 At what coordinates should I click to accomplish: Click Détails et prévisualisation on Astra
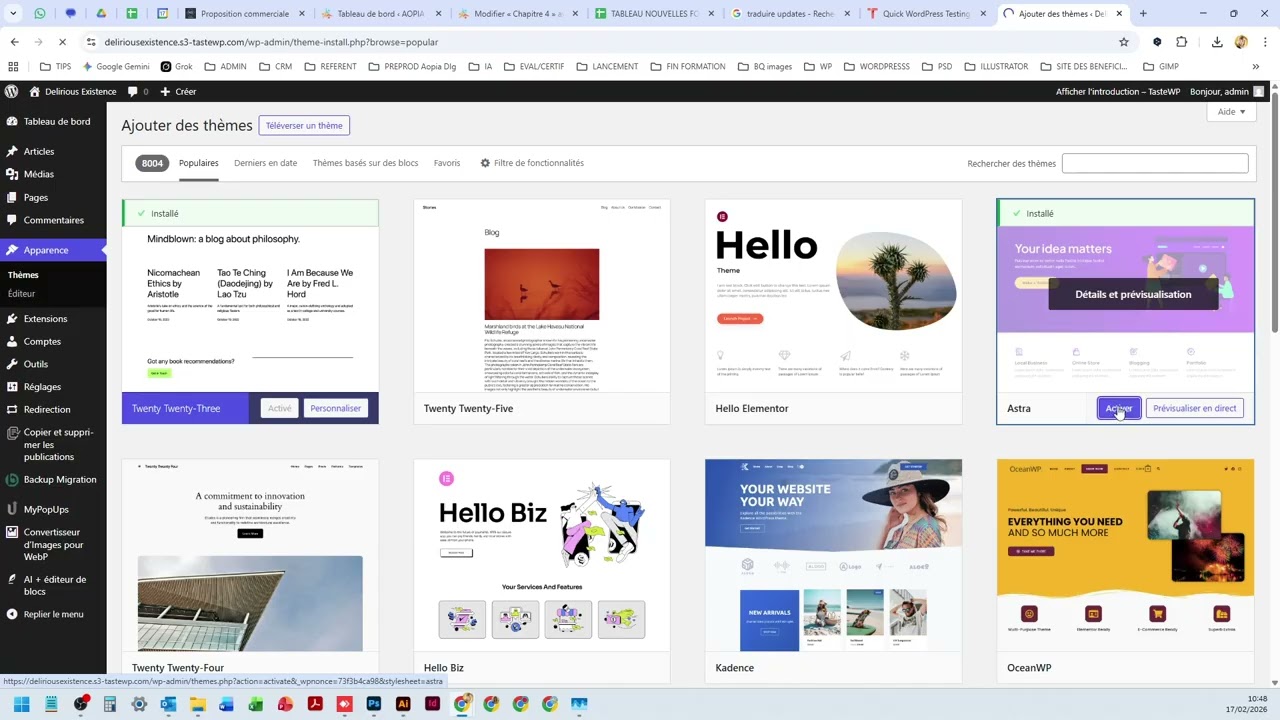(x=1133, y=294)
